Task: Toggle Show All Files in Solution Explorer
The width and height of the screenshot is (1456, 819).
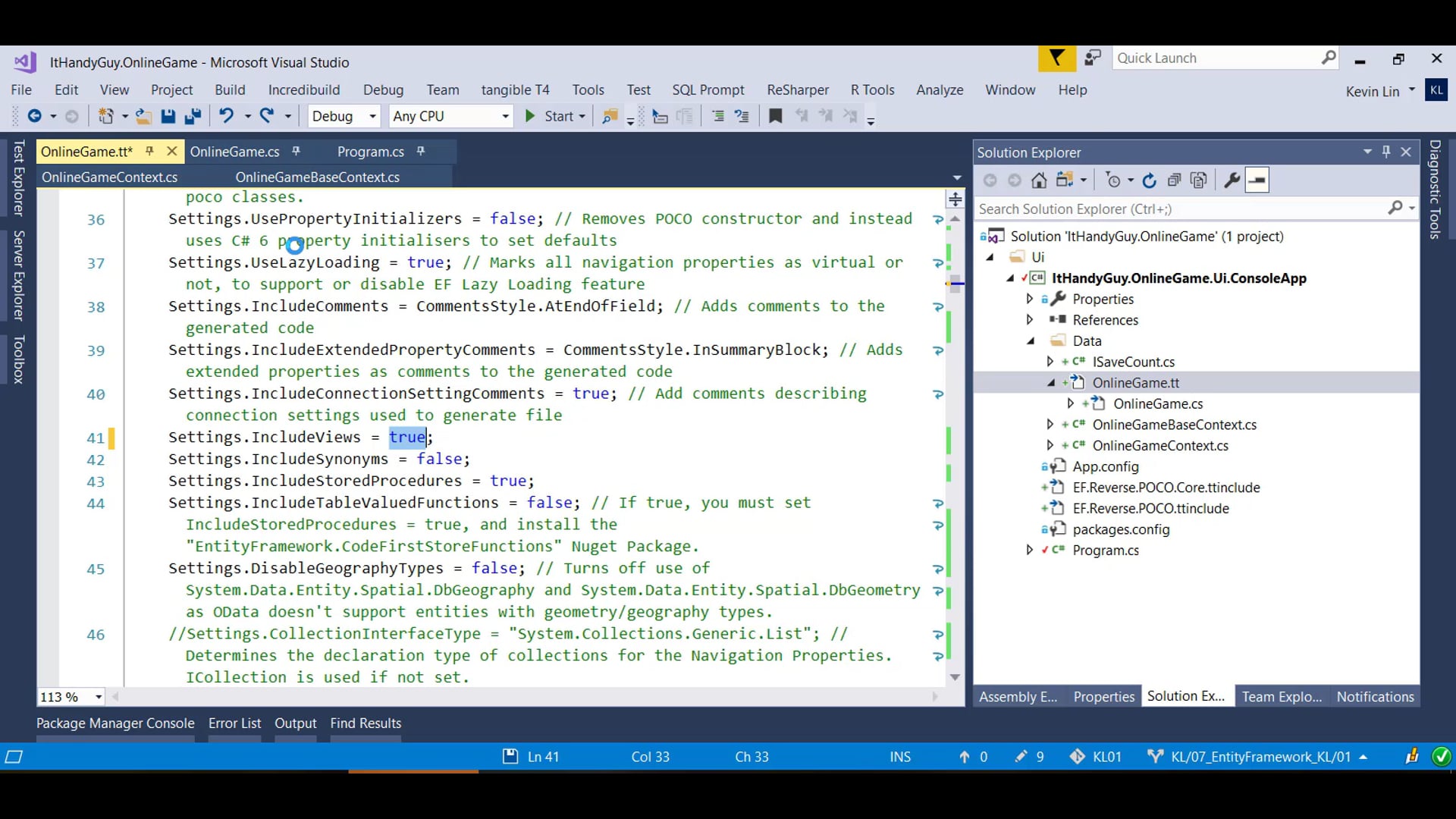Action: (x=1199, y=180)
